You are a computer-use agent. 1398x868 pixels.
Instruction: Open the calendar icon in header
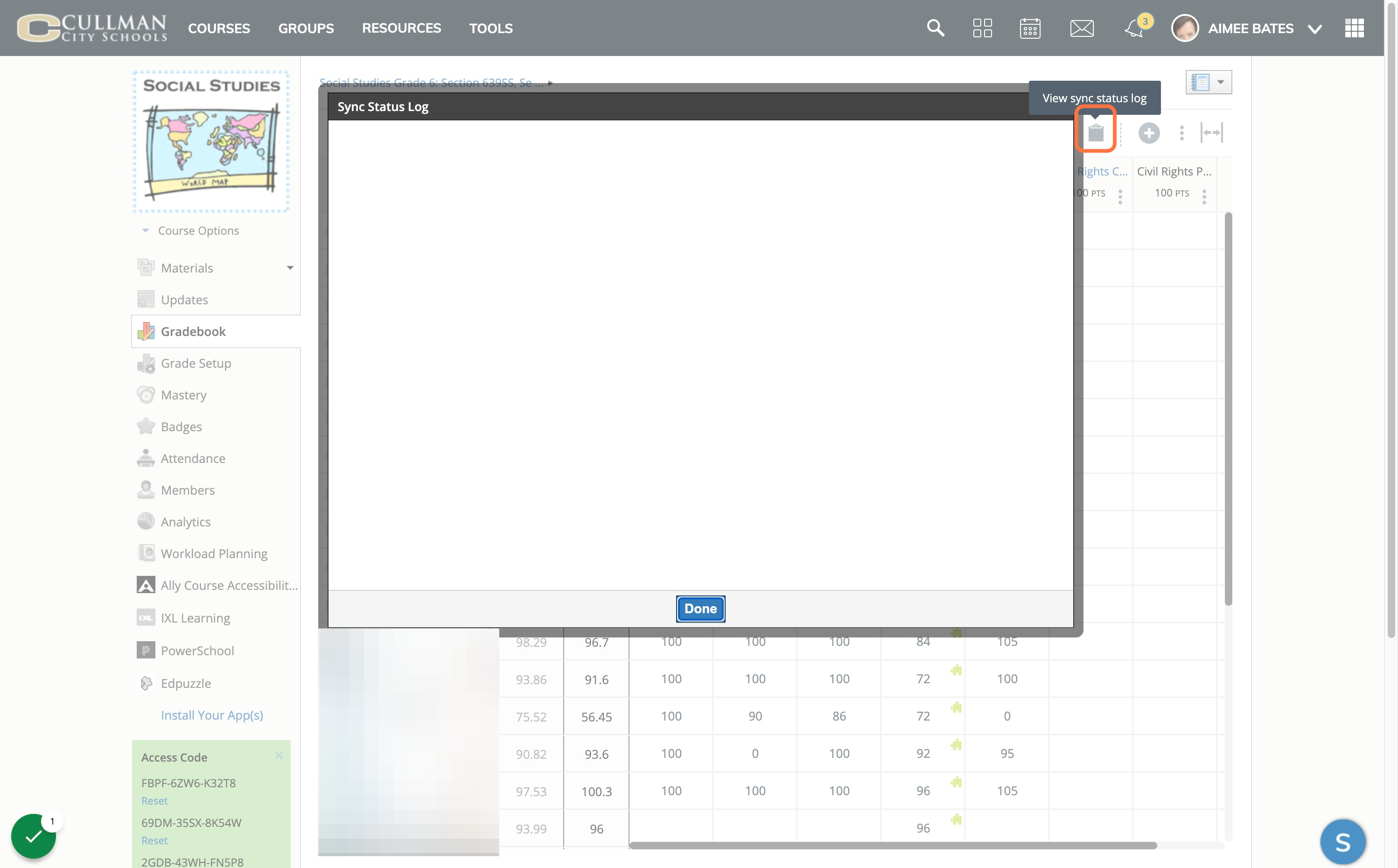point(1030,28)
